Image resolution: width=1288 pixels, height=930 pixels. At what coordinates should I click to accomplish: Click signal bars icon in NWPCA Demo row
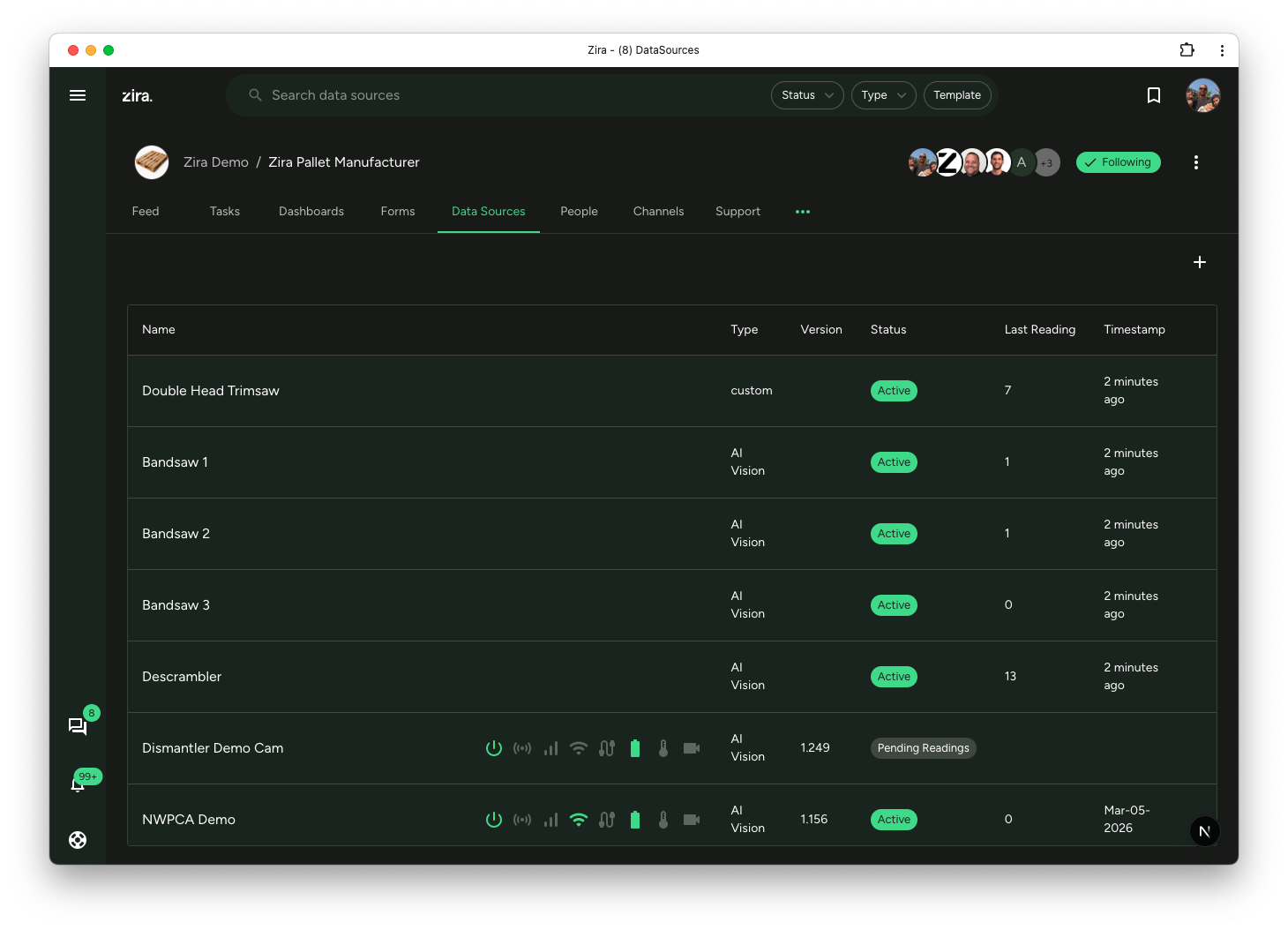point(550,820)
